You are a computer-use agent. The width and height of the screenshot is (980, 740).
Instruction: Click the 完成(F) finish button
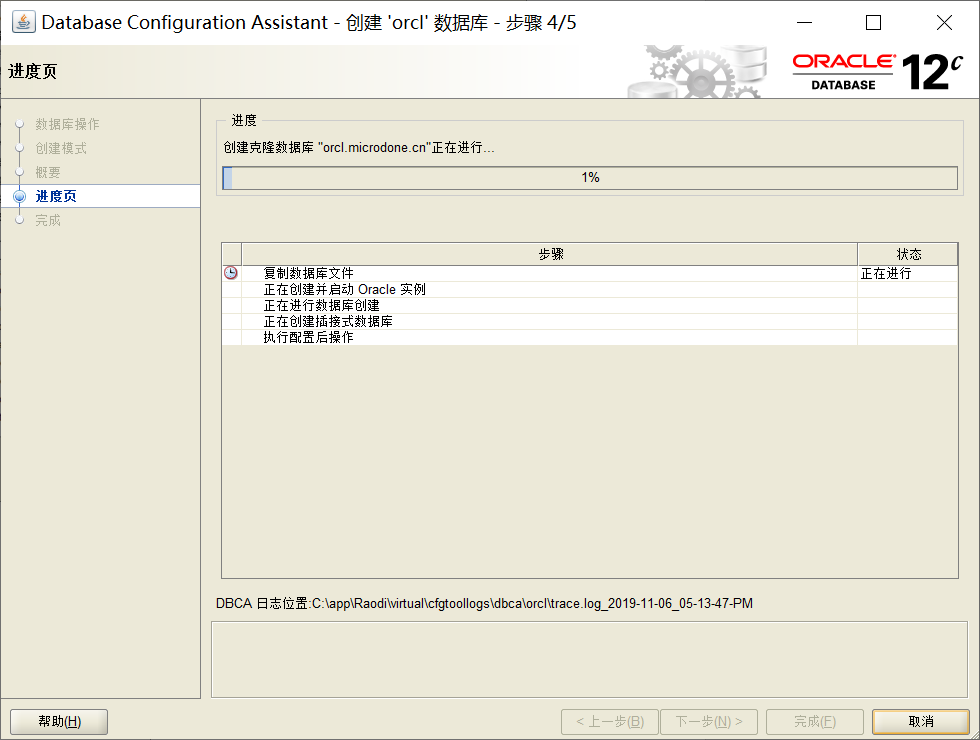[x=815, y=722]
